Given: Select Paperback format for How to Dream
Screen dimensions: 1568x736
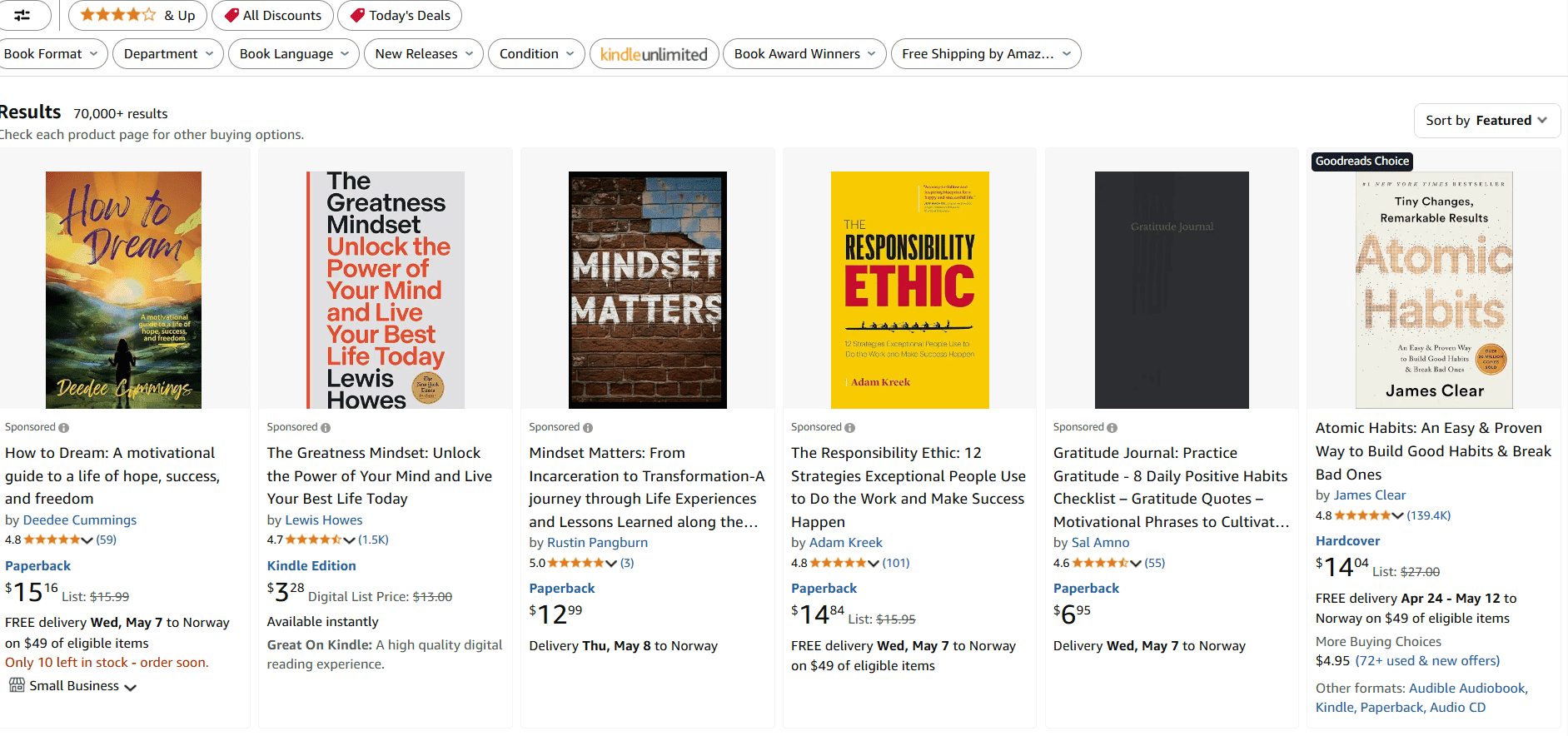Looking at the screenshot, I should click(38, 565).
